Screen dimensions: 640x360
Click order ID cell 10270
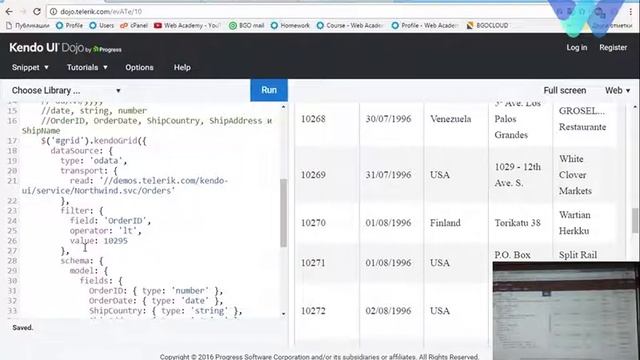[313, 223]
